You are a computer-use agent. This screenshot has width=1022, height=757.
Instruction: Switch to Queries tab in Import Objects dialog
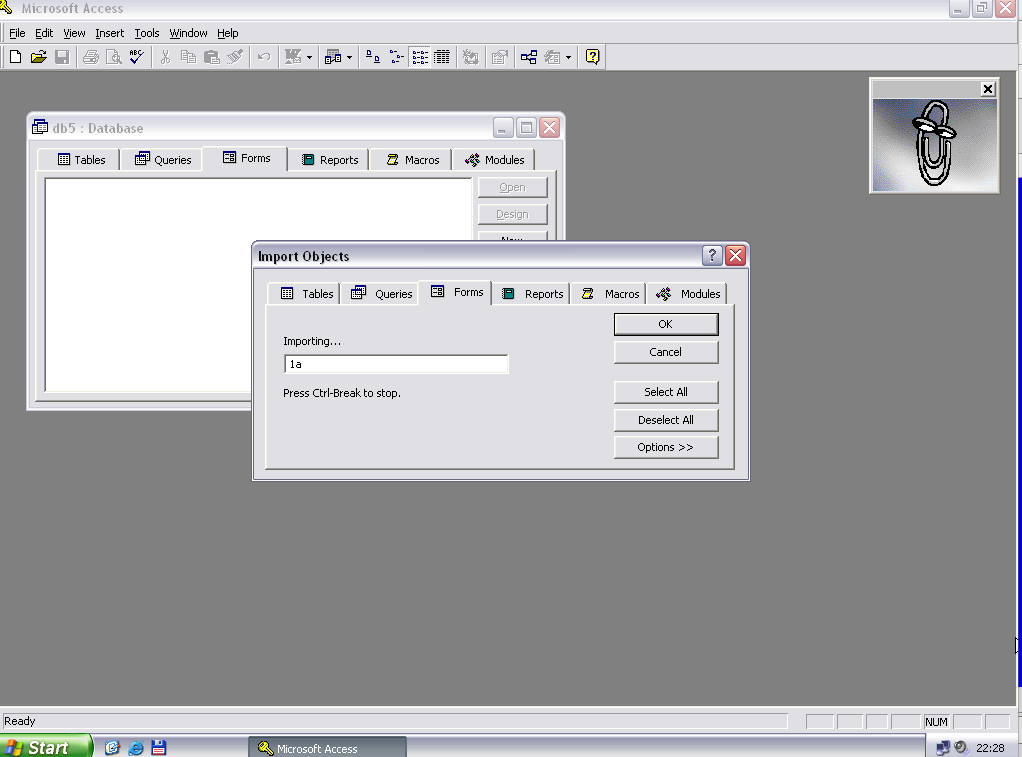[381, 294]
